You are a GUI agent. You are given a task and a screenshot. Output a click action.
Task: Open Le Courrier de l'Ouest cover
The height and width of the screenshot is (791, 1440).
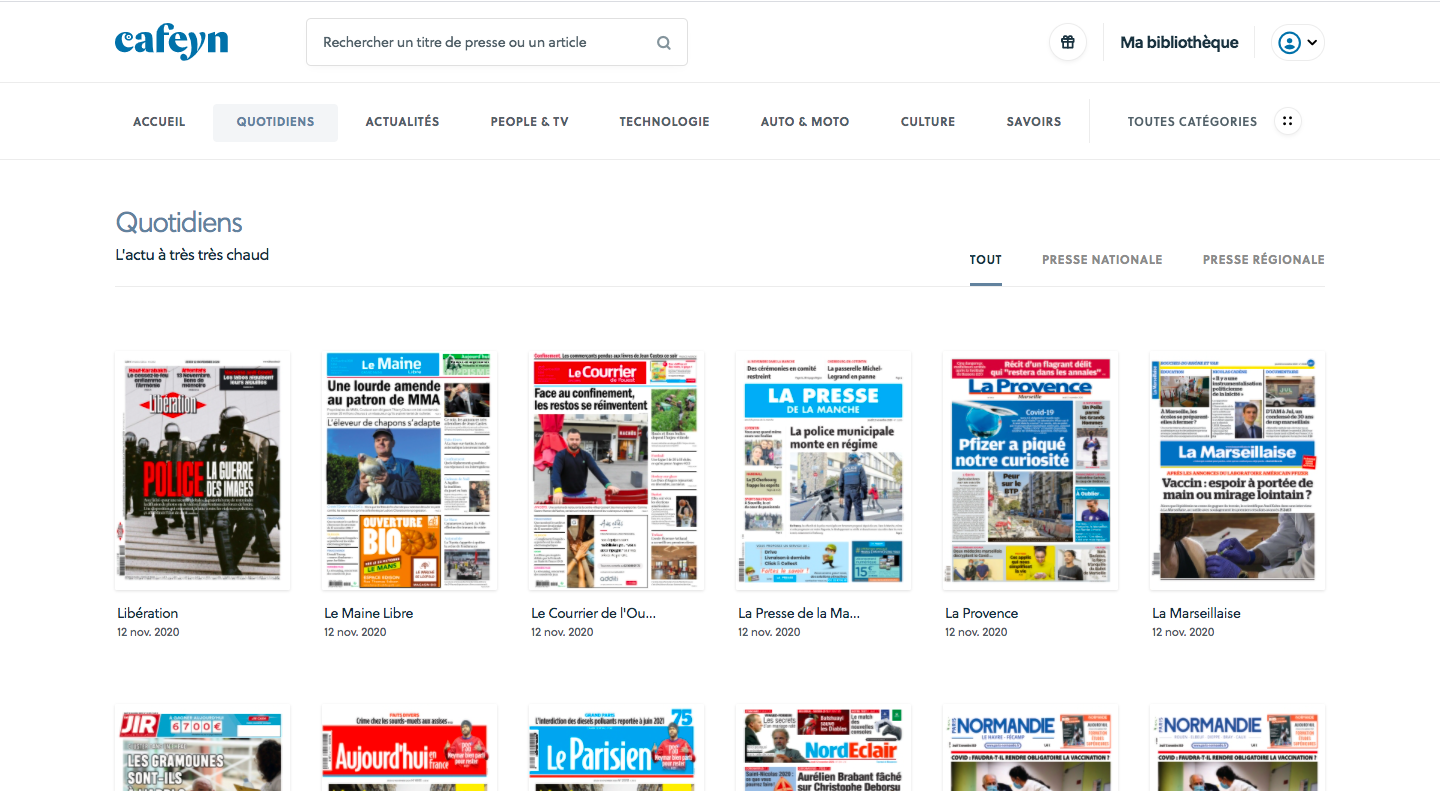pyautogui.click(x=617, y=470)
